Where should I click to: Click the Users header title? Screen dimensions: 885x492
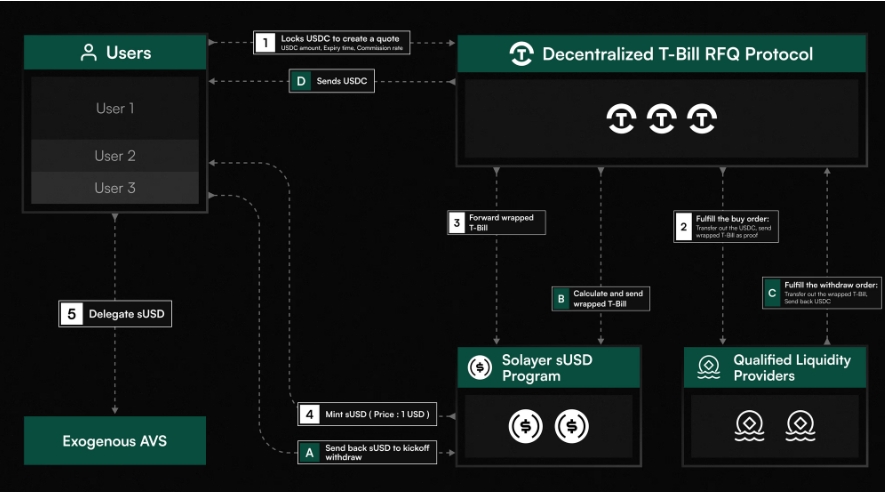tap(129, 53)
